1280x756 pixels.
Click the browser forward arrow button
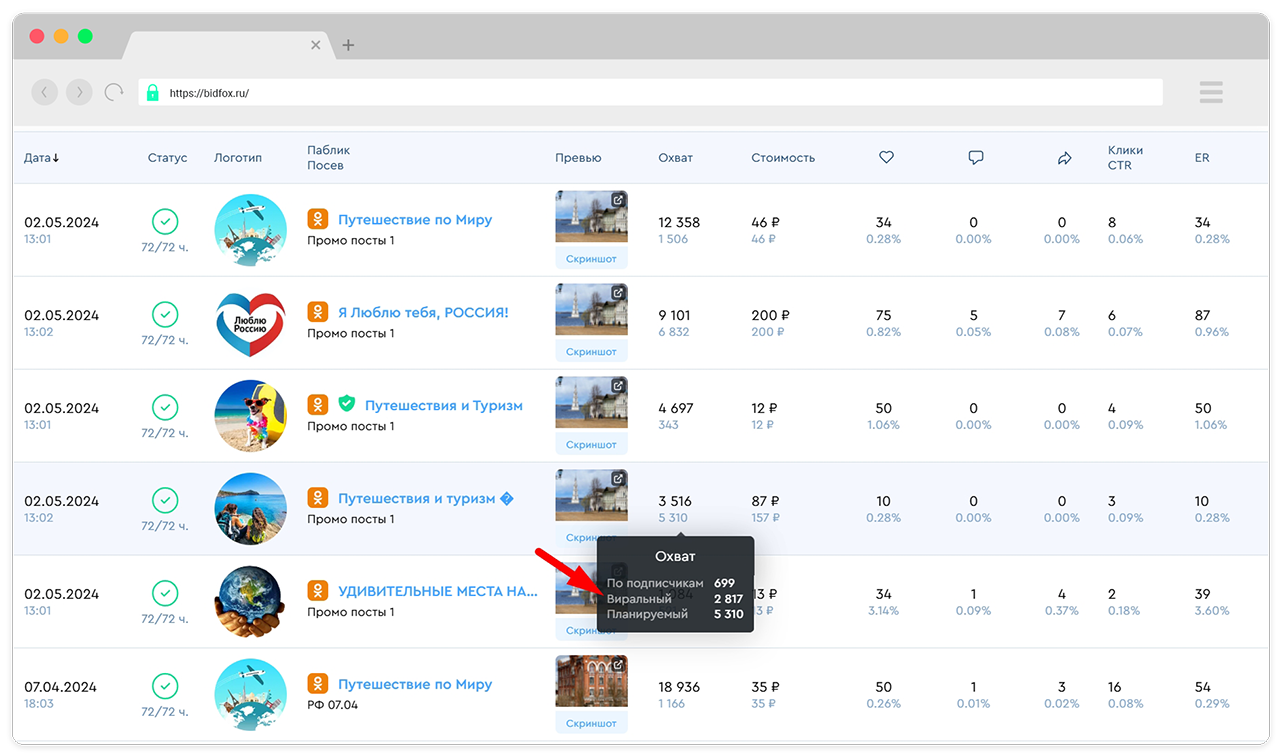tap(79, 92)
